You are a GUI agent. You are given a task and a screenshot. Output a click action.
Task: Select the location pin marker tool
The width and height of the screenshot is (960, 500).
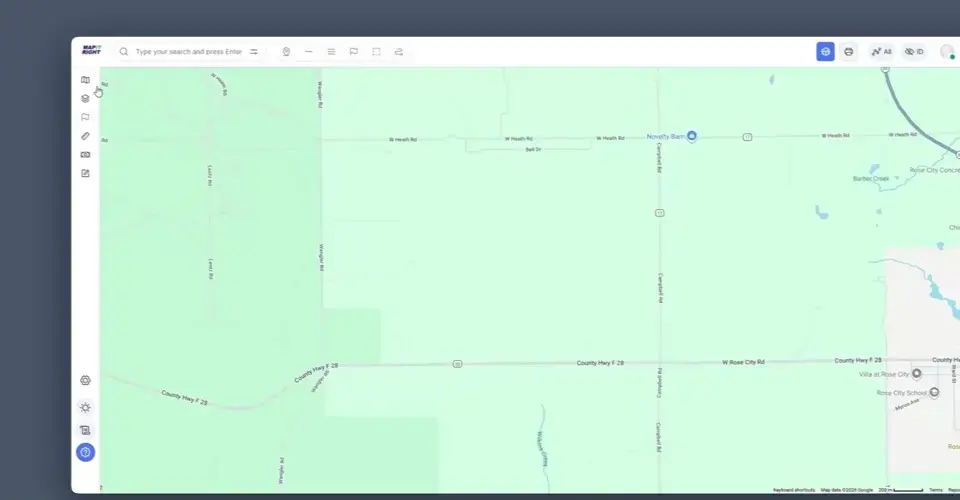(x=286, y=52)
